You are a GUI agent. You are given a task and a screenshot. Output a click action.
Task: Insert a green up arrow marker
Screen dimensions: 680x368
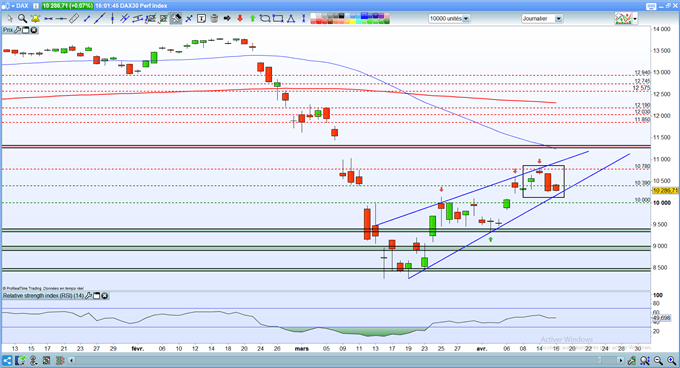[253, 19]
